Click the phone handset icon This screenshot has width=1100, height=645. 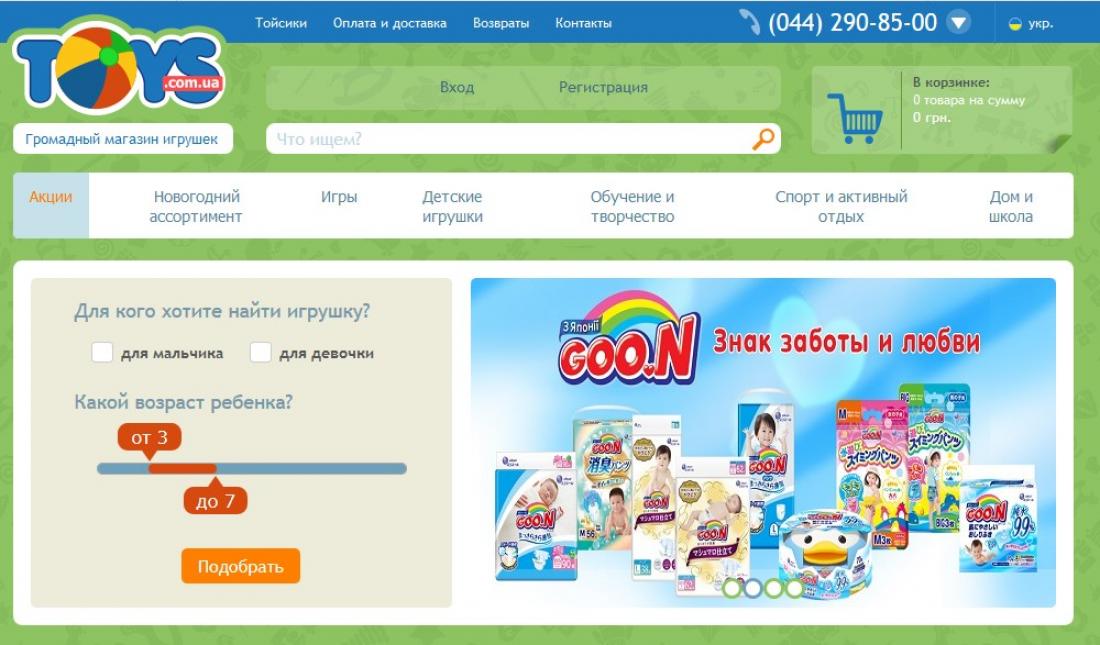click(x=750, y=22)
